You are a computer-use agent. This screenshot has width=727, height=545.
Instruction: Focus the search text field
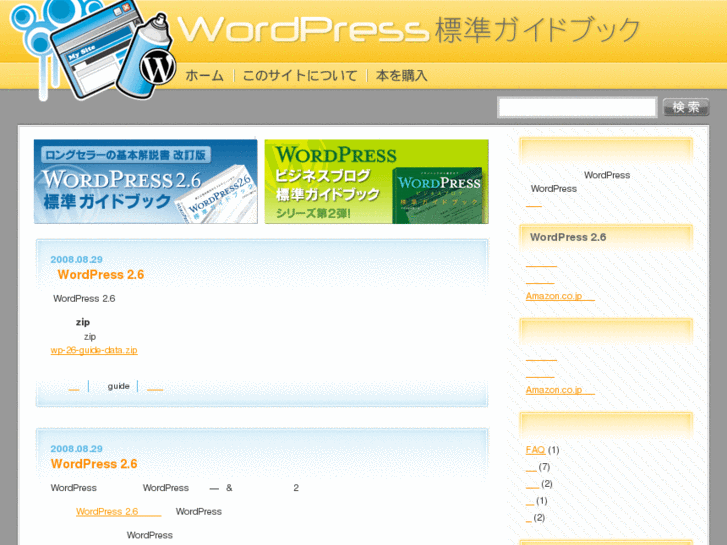point(577,108)
